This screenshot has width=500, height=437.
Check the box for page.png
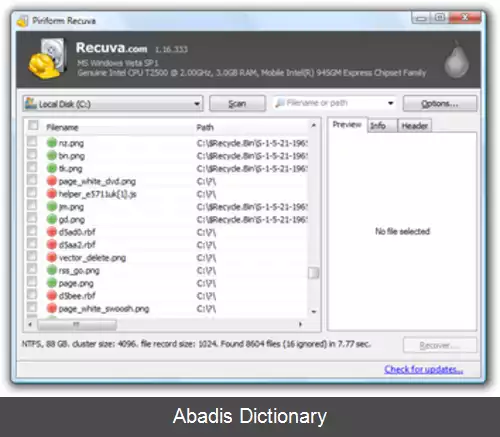[x=32, y=282]
